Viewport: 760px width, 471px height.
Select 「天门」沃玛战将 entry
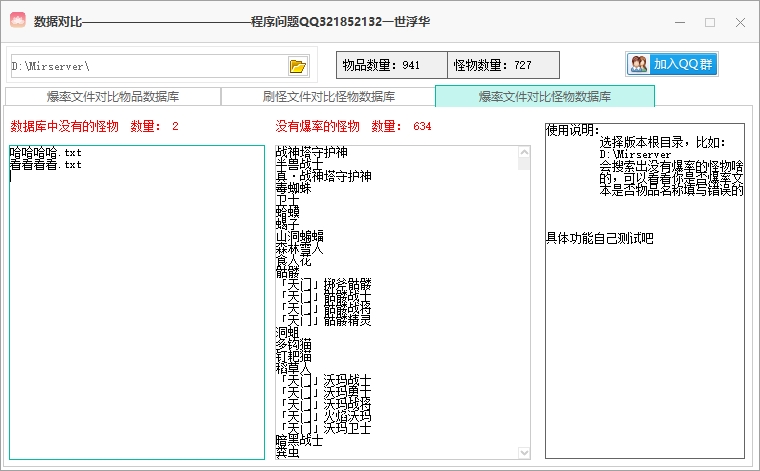[324, 404]
